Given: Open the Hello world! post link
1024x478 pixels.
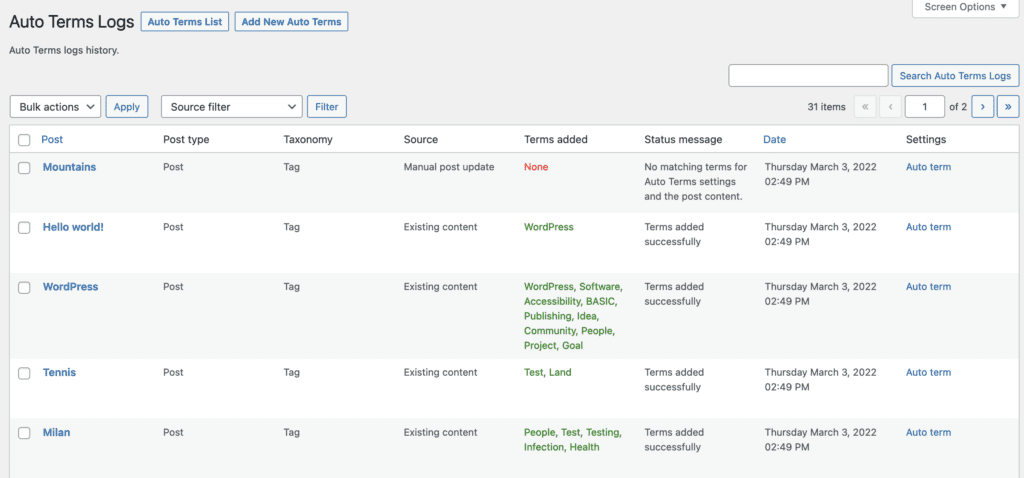Looking at the screenshot, I should click(x=73, y=227).
